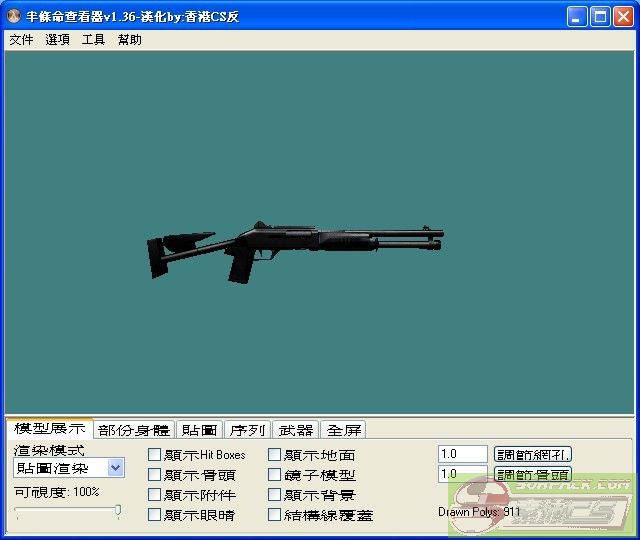This screenshot has height=540, width=640.
Task: Go to the 全屏 tab
Action: click(343, 430)
